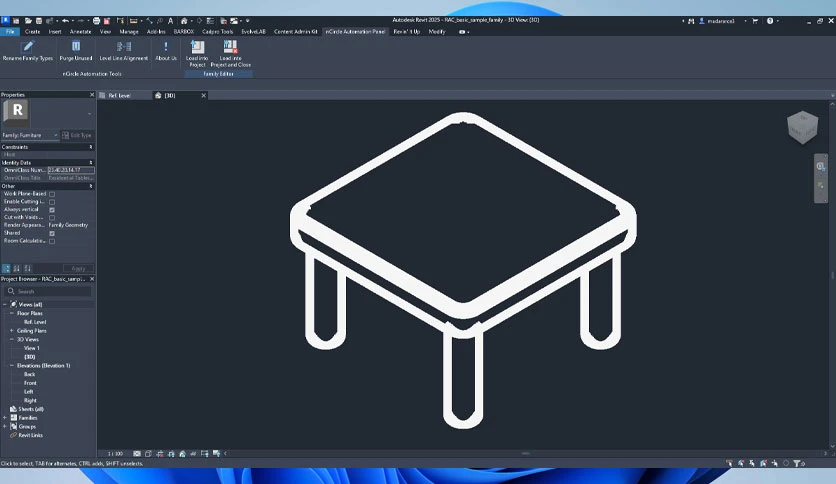
Task: Enable the Work Plane-Based checkbox
Action: point(52,194)
